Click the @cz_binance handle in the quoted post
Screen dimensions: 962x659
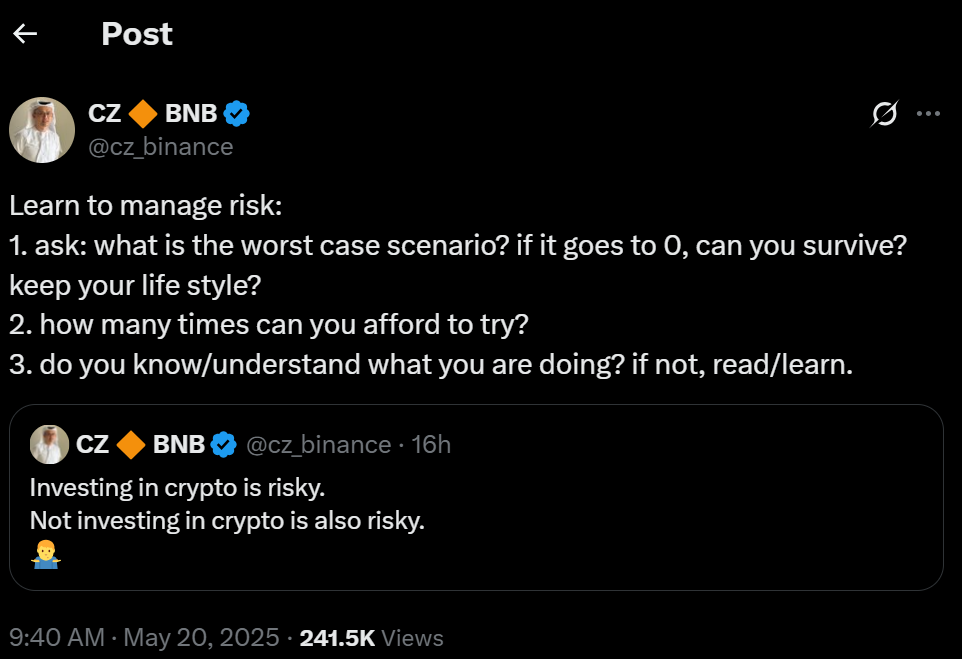318,444
